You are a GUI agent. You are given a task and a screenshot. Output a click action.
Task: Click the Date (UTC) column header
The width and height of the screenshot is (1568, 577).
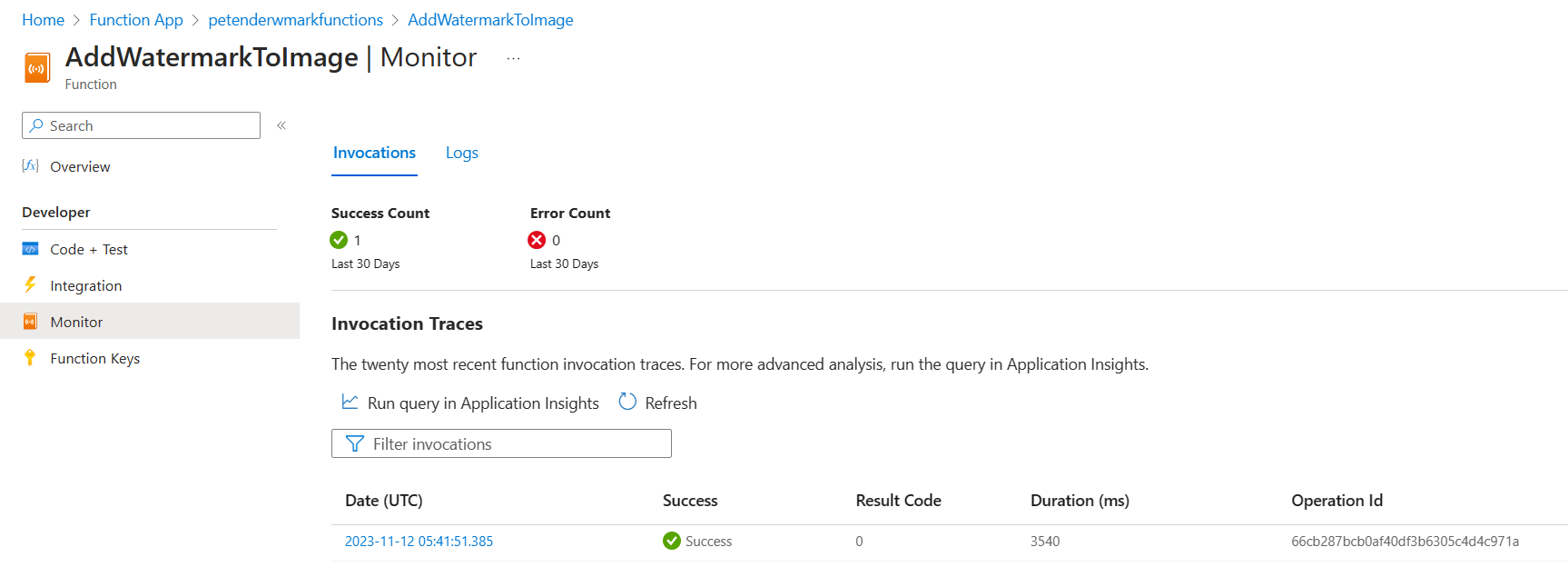pos(384,501)
